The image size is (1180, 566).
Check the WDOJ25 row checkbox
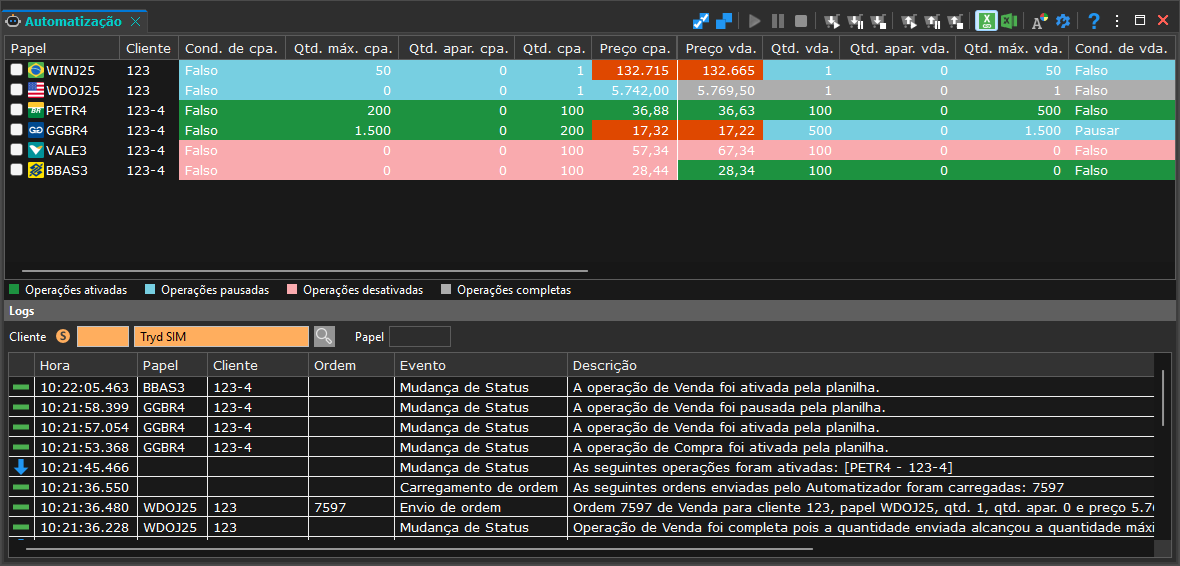click(x=17, y=90)
